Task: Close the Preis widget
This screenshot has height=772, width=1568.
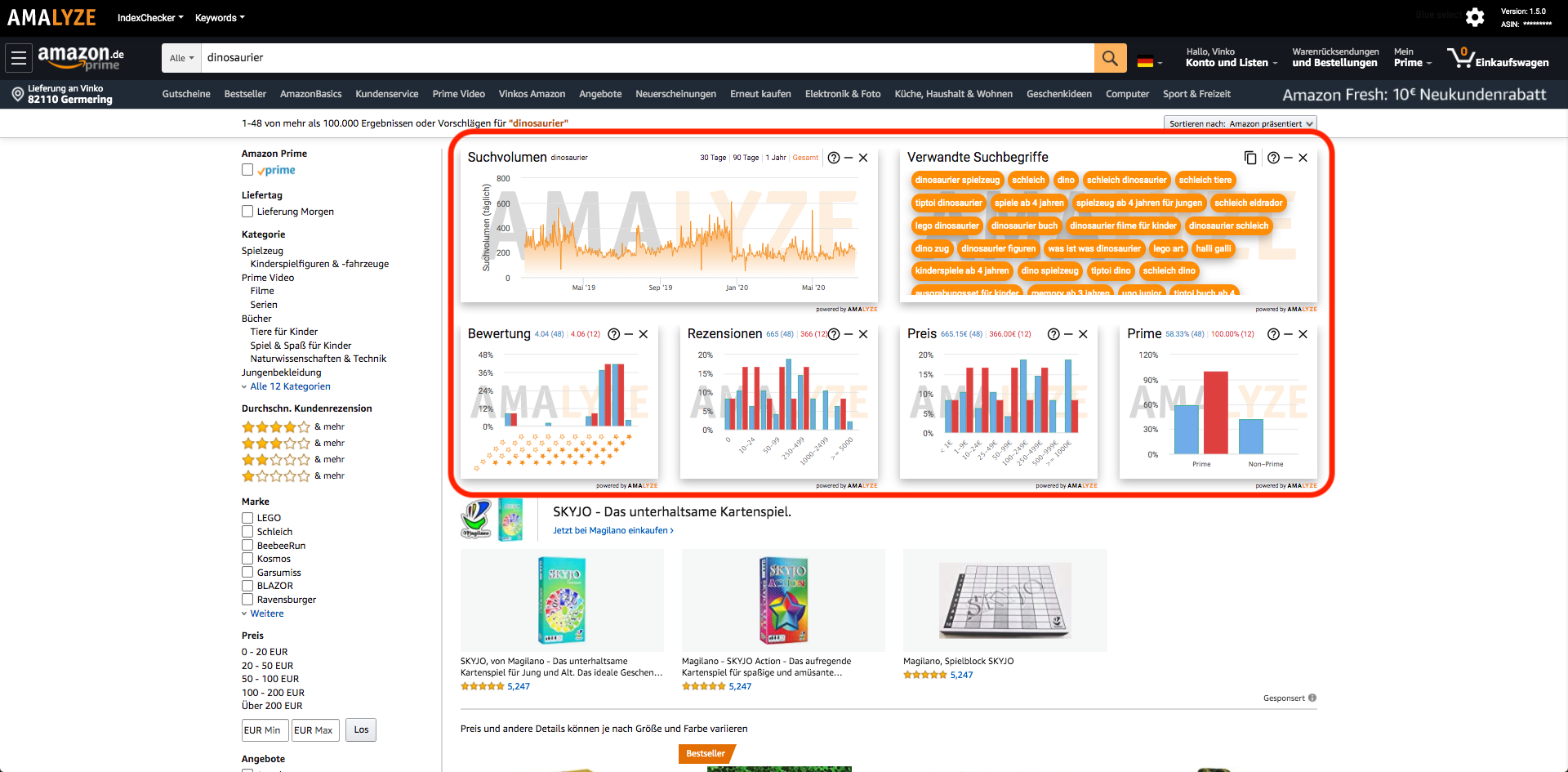Action: click(1083, 334)
